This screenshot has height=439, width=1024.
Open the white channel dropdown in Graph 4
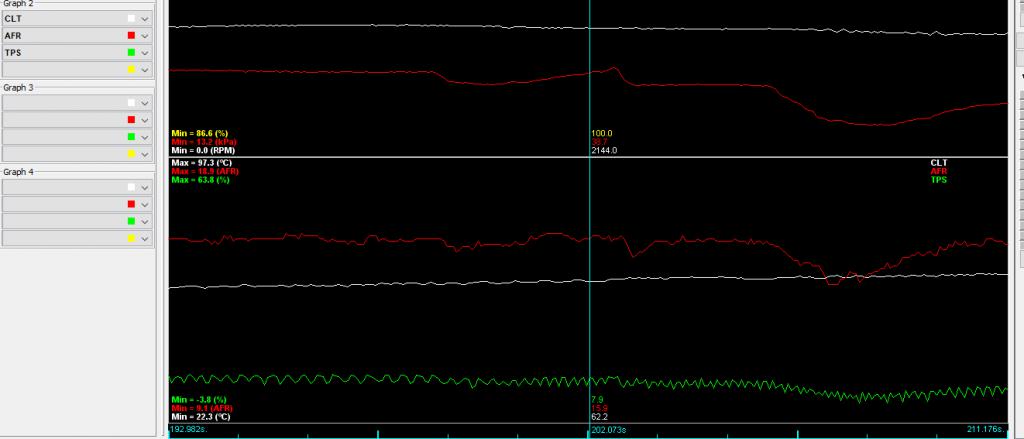coord(145,187)
